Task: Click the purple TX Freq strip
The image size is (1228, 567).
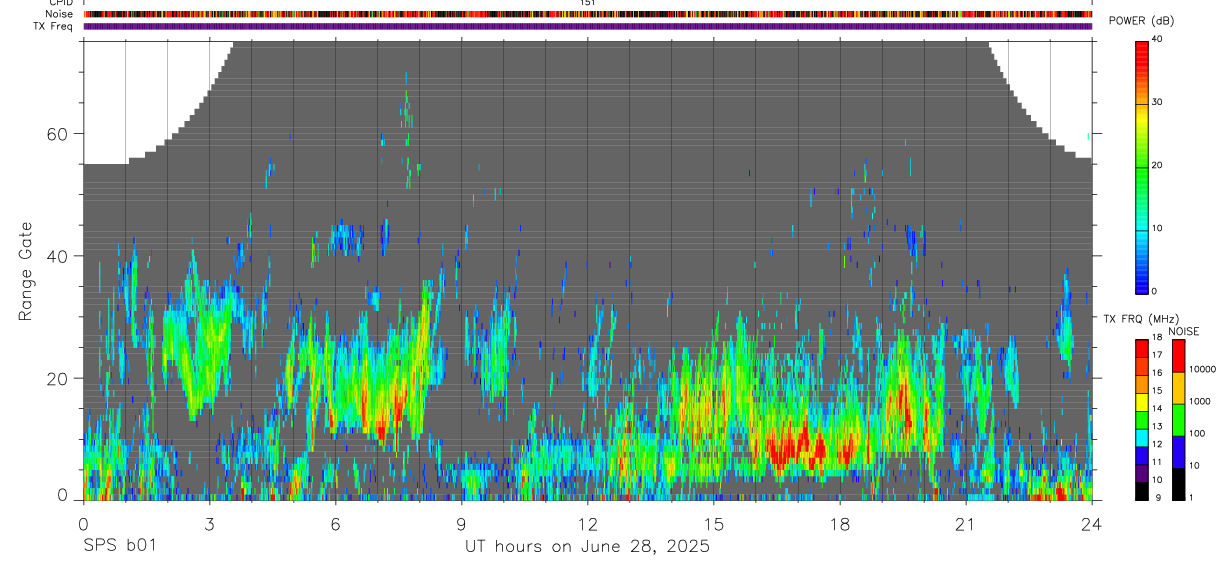Action: tap(587, 27)
